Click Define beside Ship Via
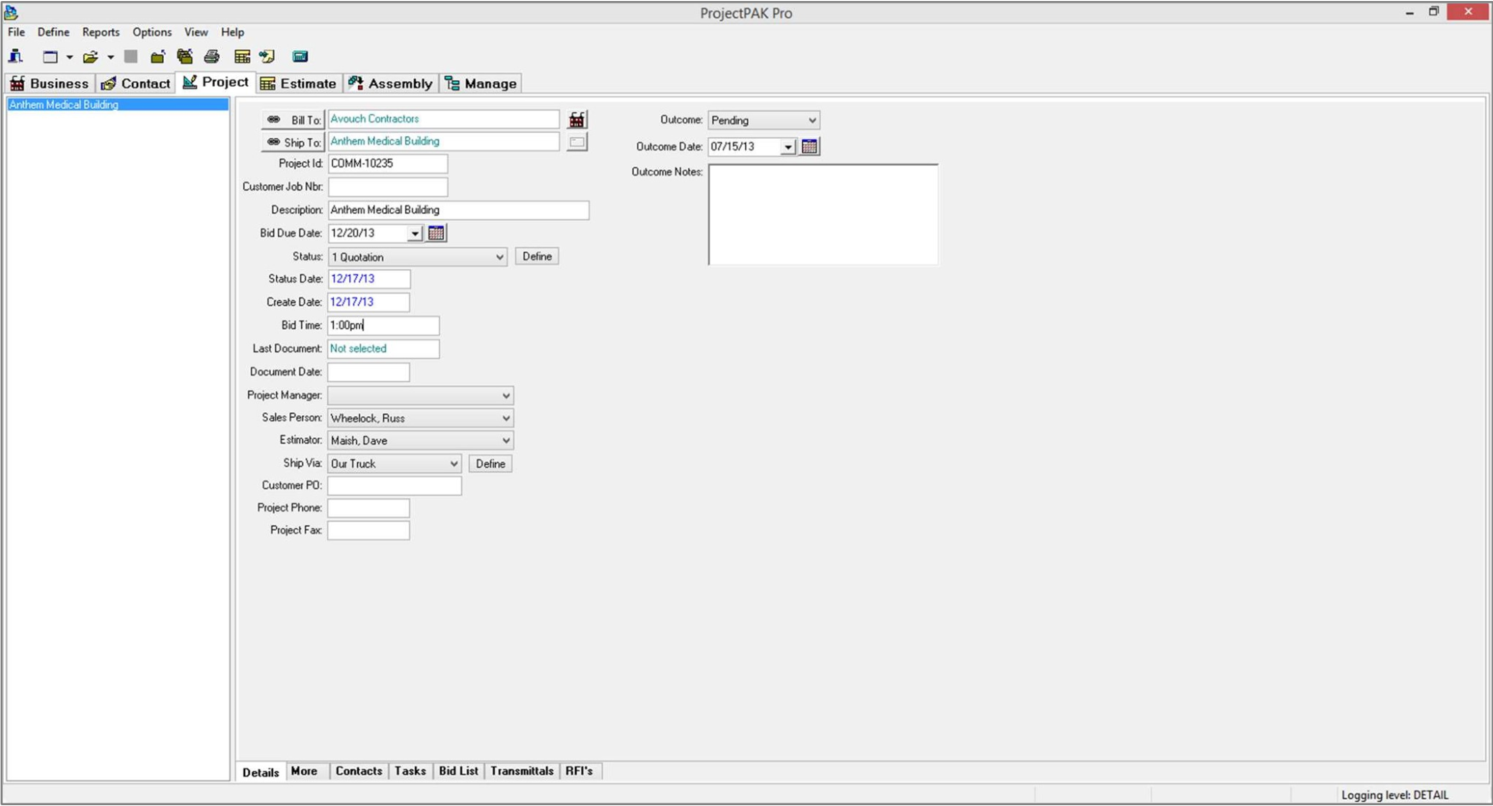 [490, 463]
